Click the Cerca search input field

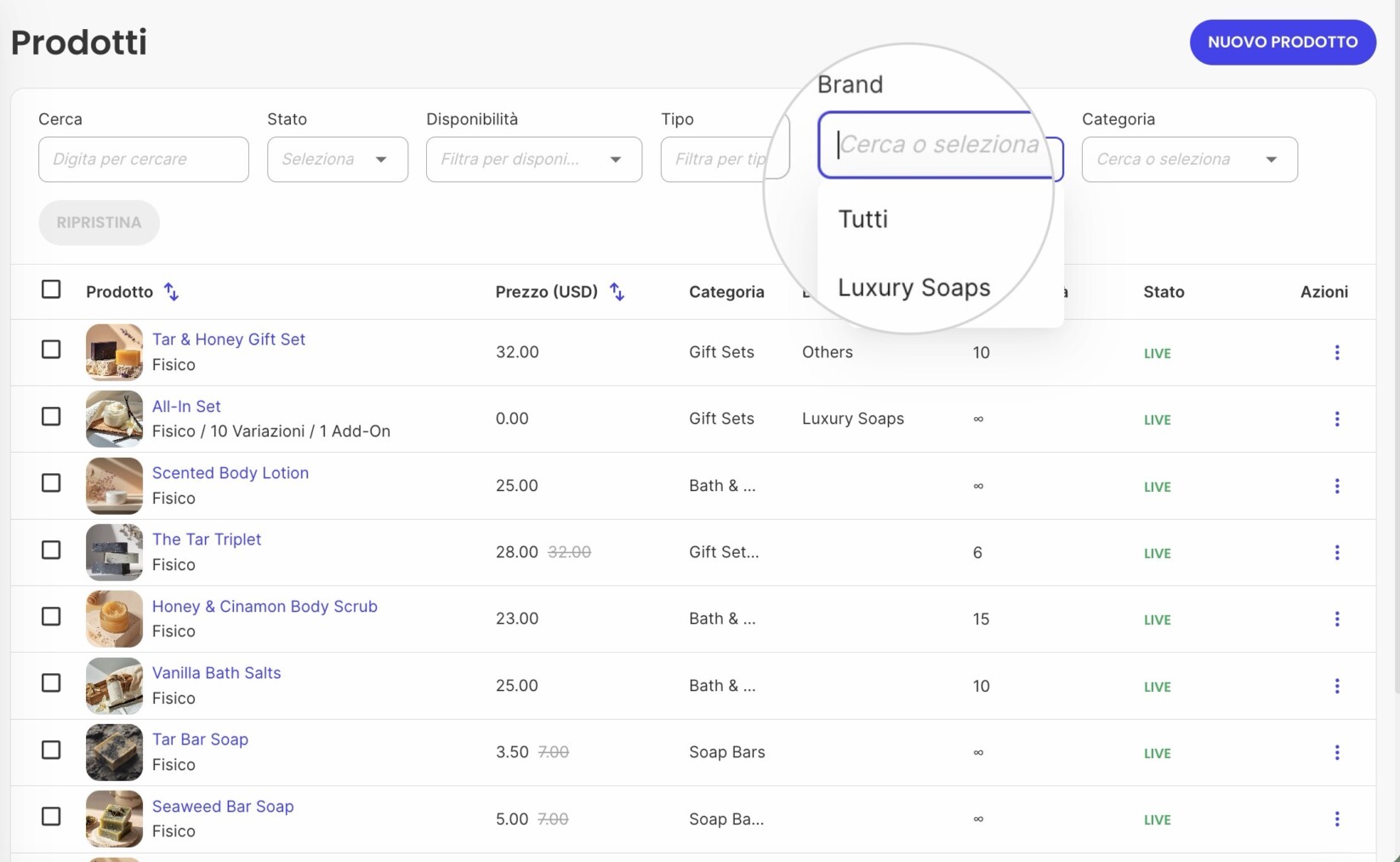pyautogui.click(x=144, y=159)
